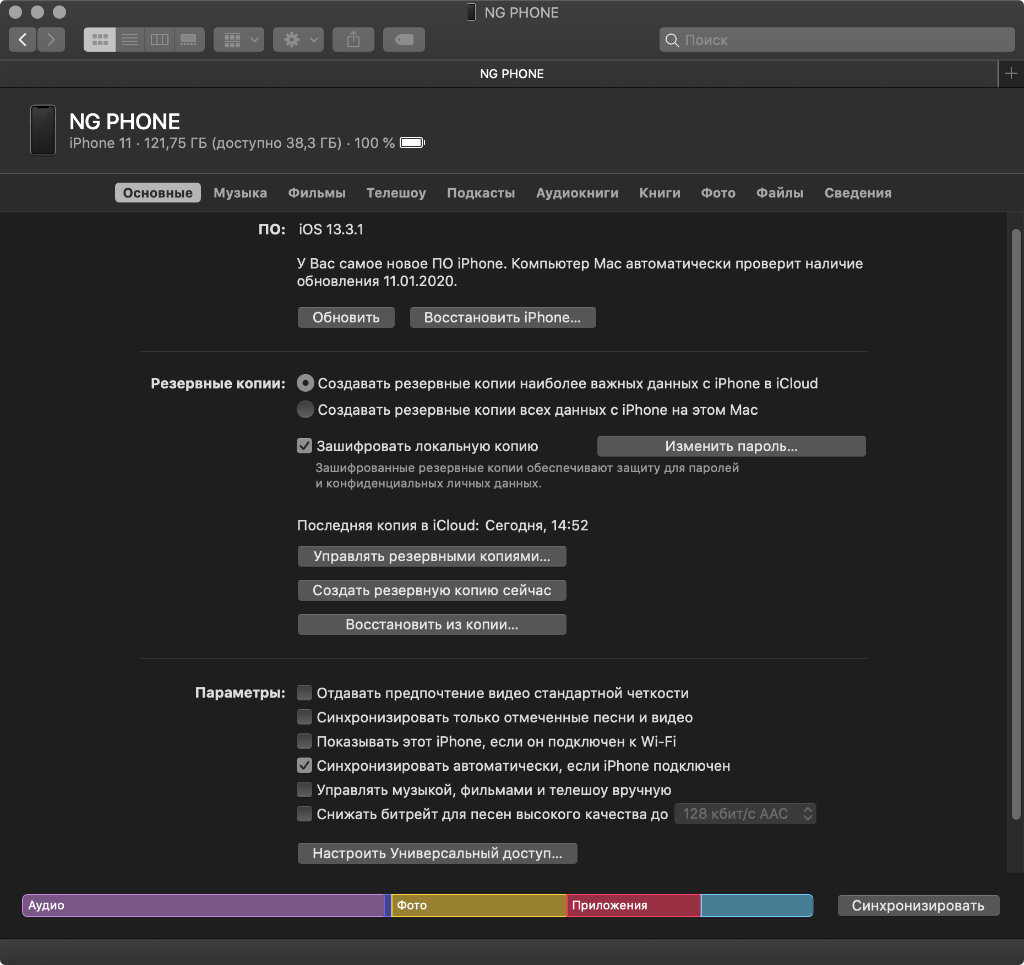The image size is (1024, 965).
Task: Open the gear action menu
Action: (x=298, y=40)
